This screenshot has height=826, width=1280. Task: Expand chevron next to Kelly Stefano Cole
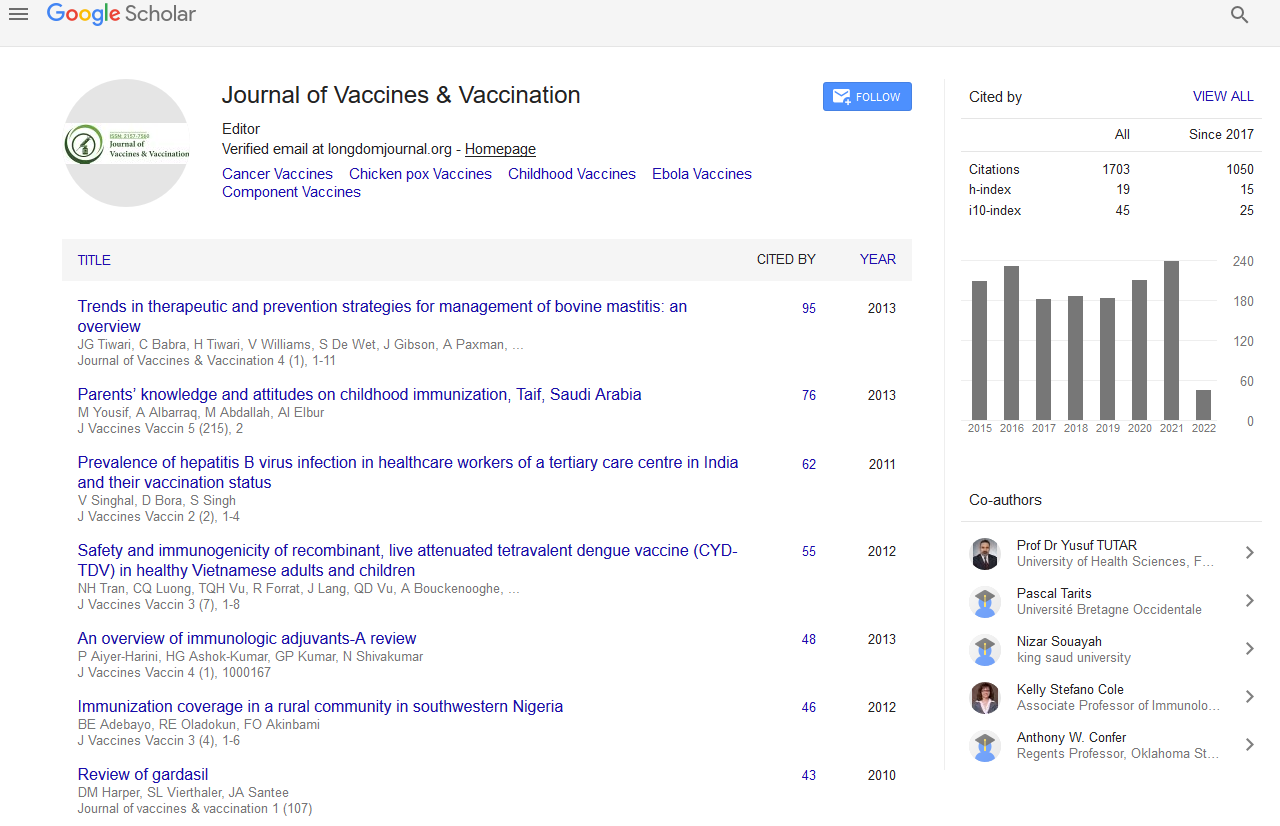[x=1249, y=697]
